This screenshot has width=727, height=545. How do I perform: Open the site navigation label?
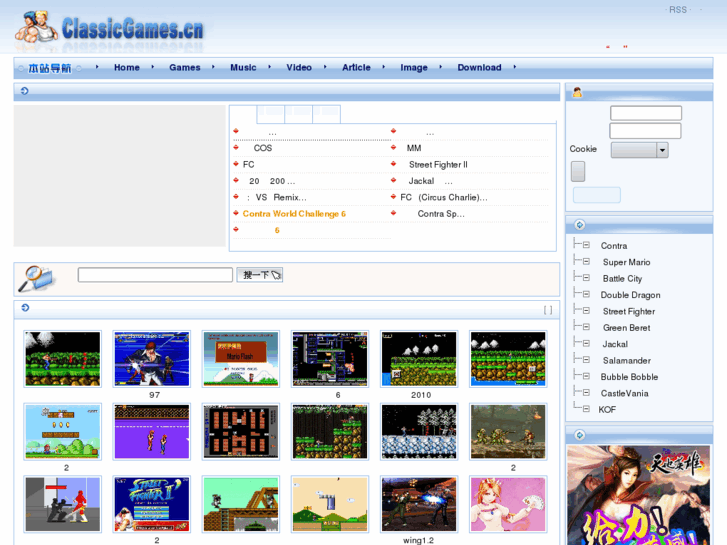50,68
